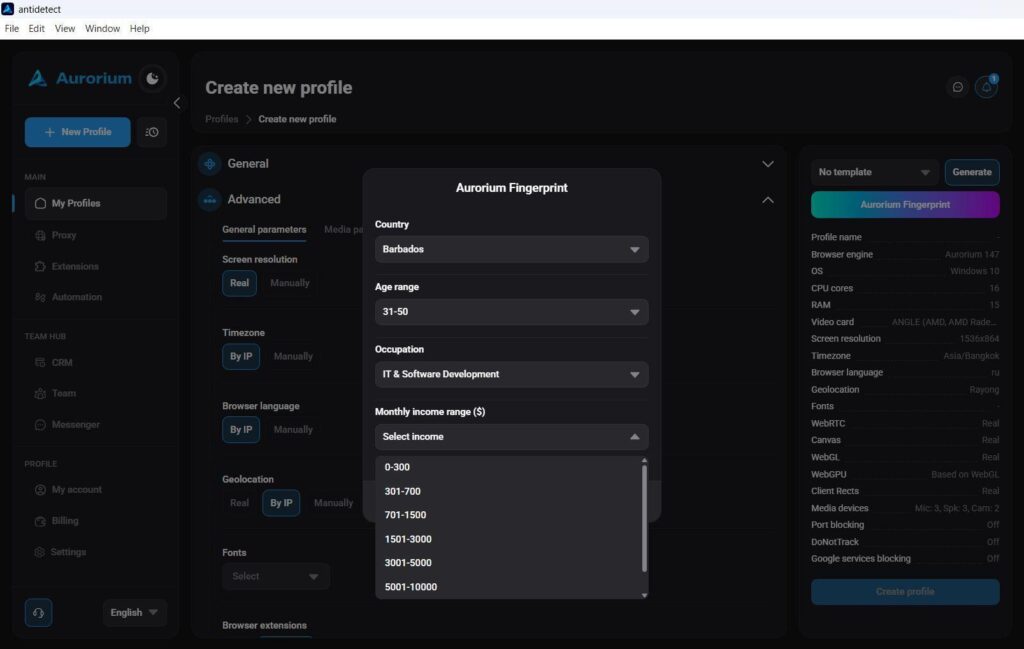Click the Proxy globe icon

pos(40,235)
